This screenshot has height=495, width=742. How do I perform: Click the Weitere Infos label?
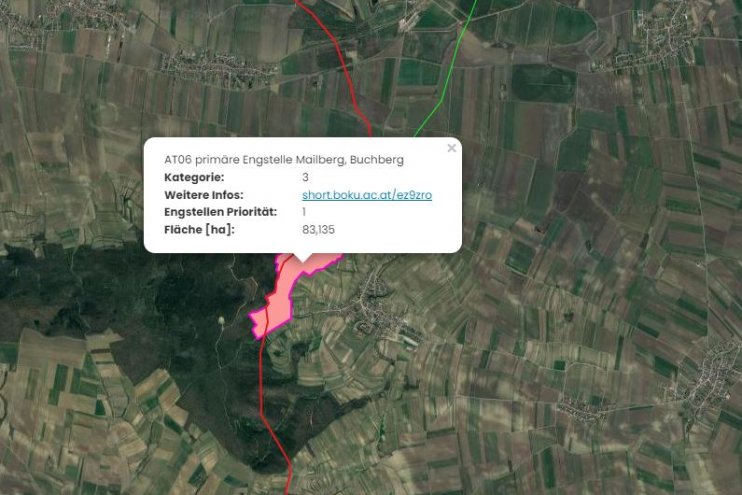point(203,195)
